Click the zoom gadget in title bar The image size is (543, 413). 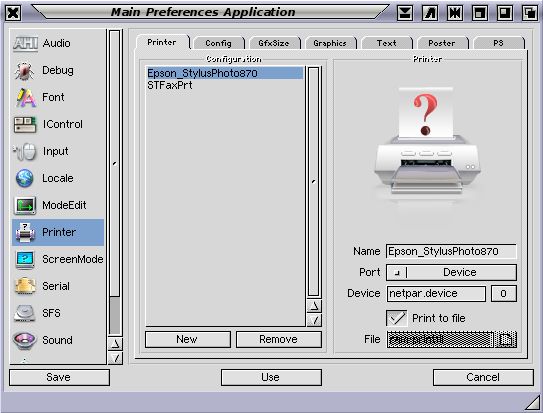[x=480, y=13]
